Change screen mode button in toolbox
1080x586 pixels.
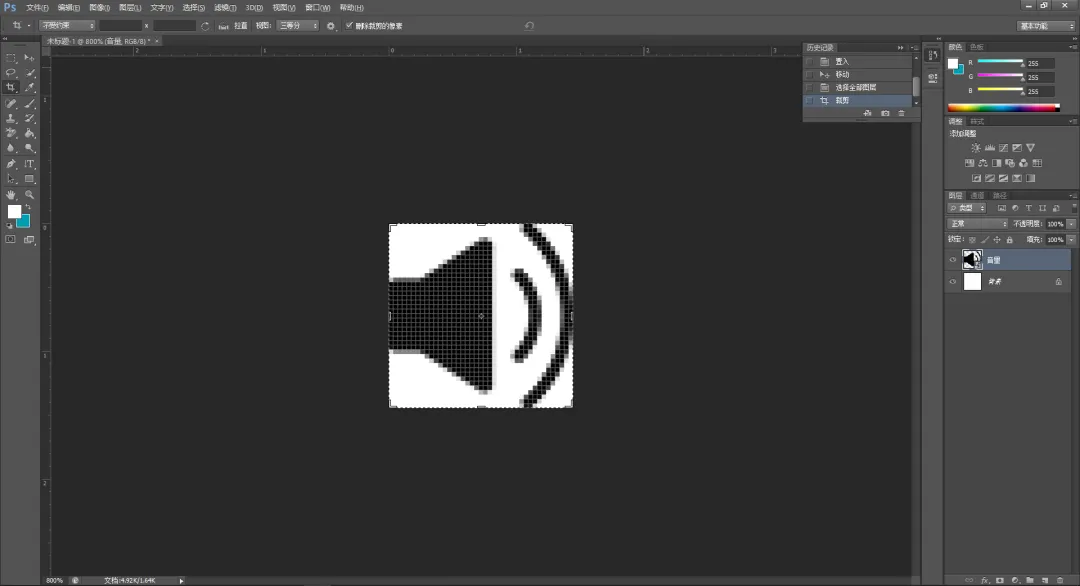tap(30, 240)
